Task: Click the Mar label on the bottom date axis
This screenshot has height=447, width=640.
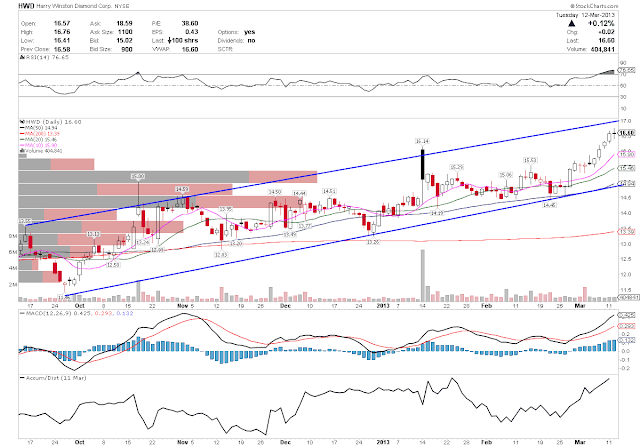Action: (580, 442)
